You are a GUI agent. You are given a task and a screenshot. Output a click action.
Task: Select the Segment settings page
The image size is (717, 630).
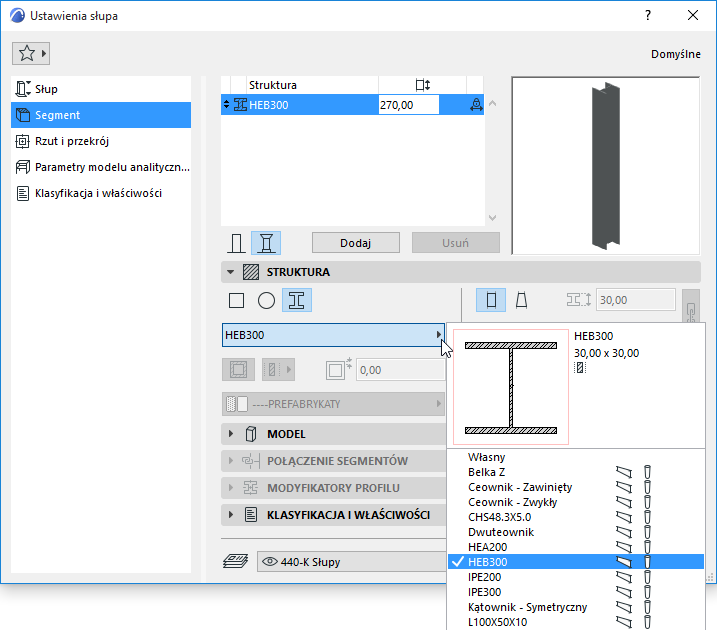(101, 115)
